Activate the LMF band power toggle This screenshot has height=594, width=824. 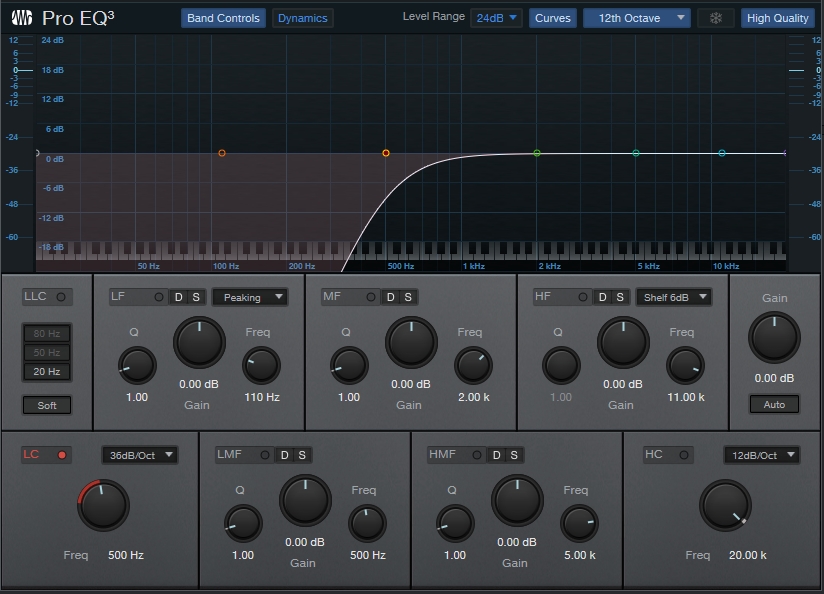265,455
